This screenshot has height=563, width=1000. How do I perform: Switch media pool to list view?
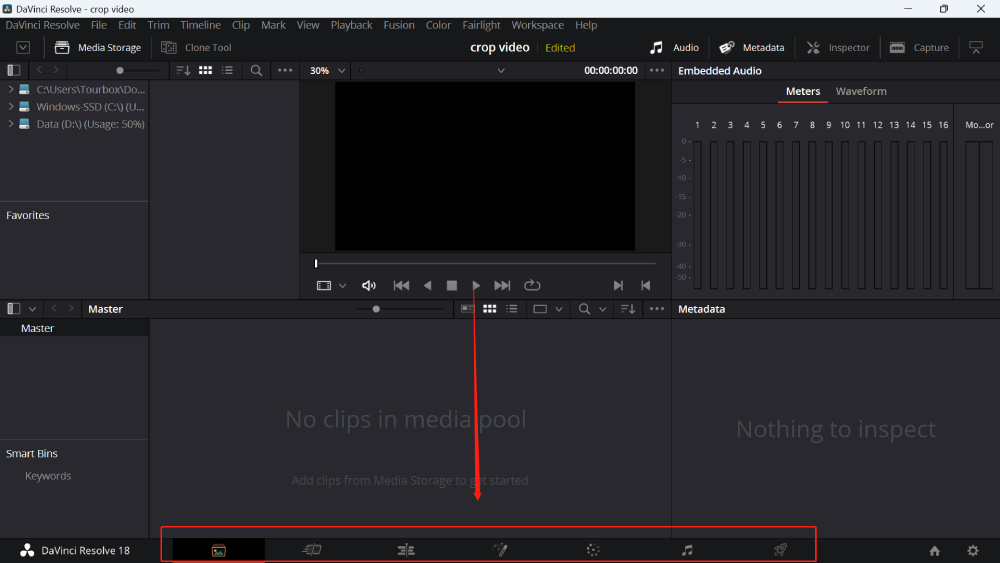[511, 309]
